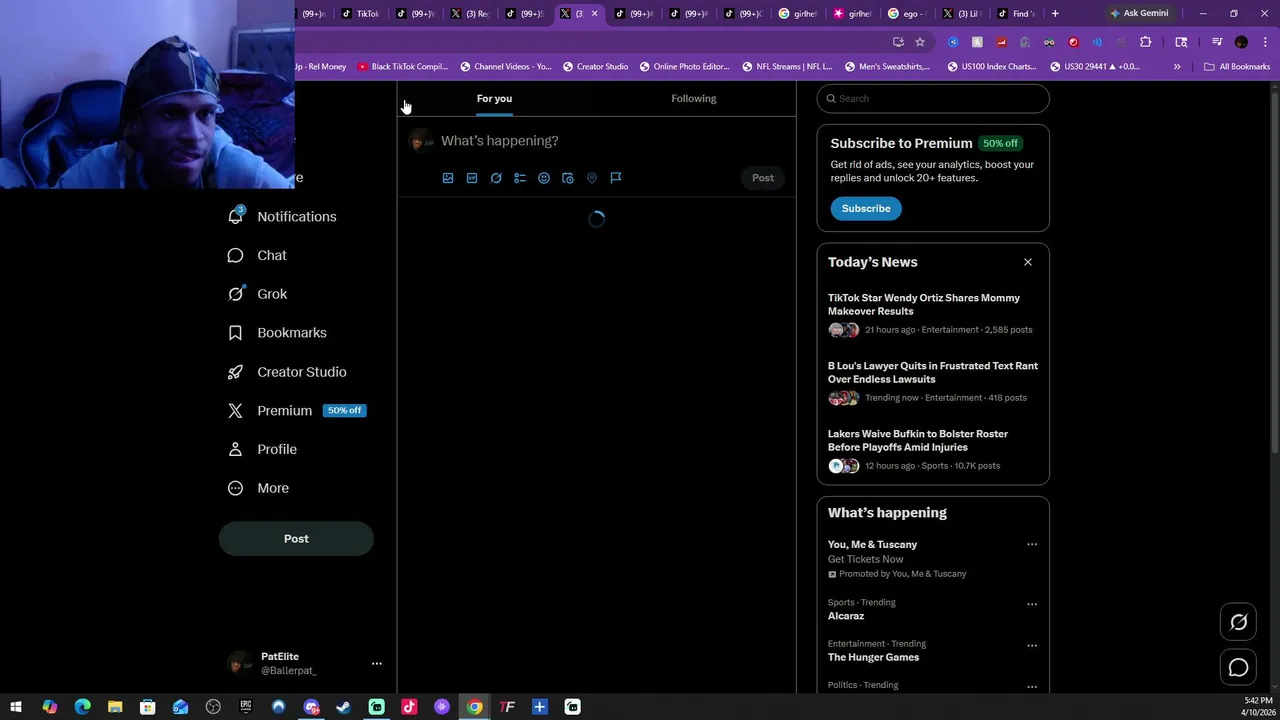Open B Lou's Lawyer Quits news story
Image resolution: width=1280 pixels, height=720 pixels.
932,382
